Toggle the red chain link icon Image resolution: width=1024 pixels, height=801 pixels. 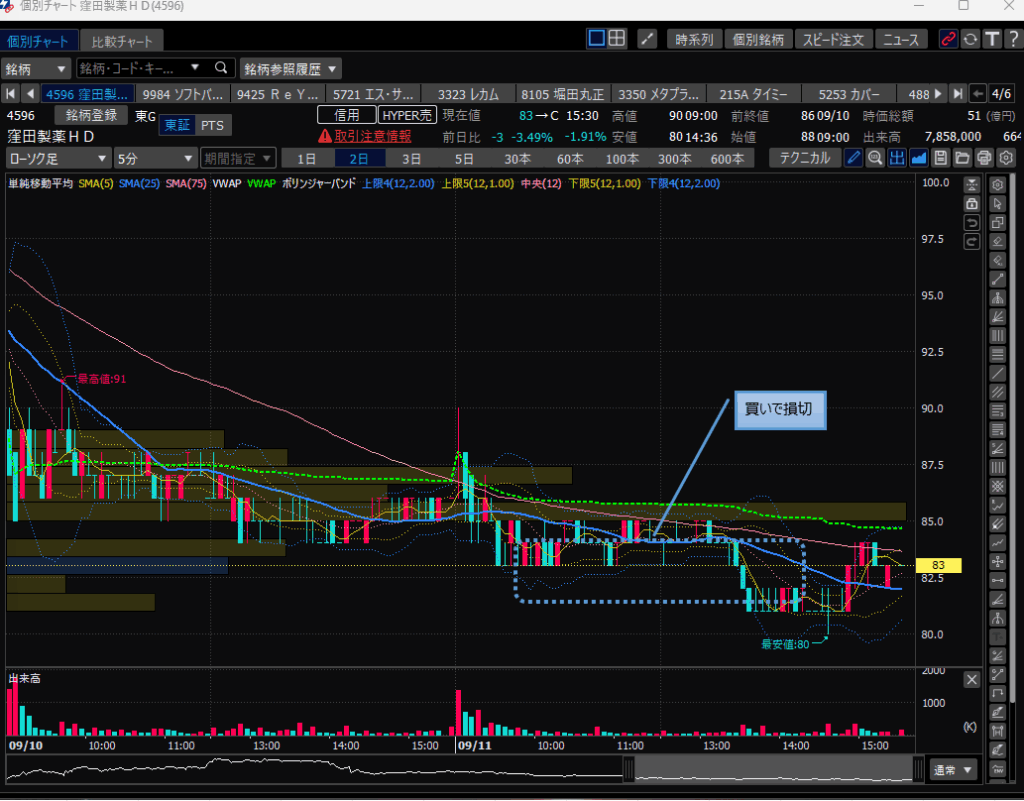pos(948,39)
